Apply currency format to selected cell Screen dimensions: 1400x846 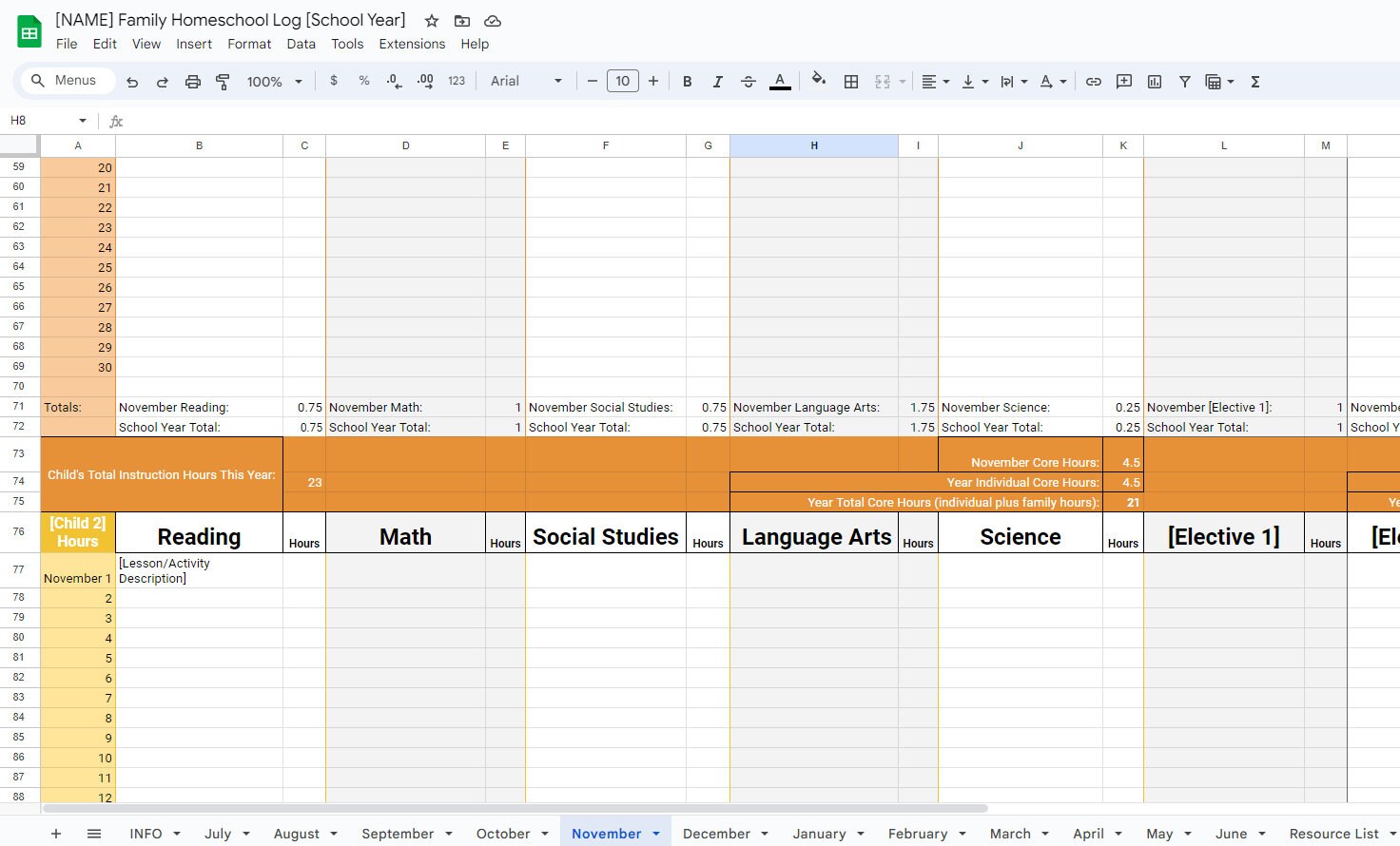coord(334,81)
